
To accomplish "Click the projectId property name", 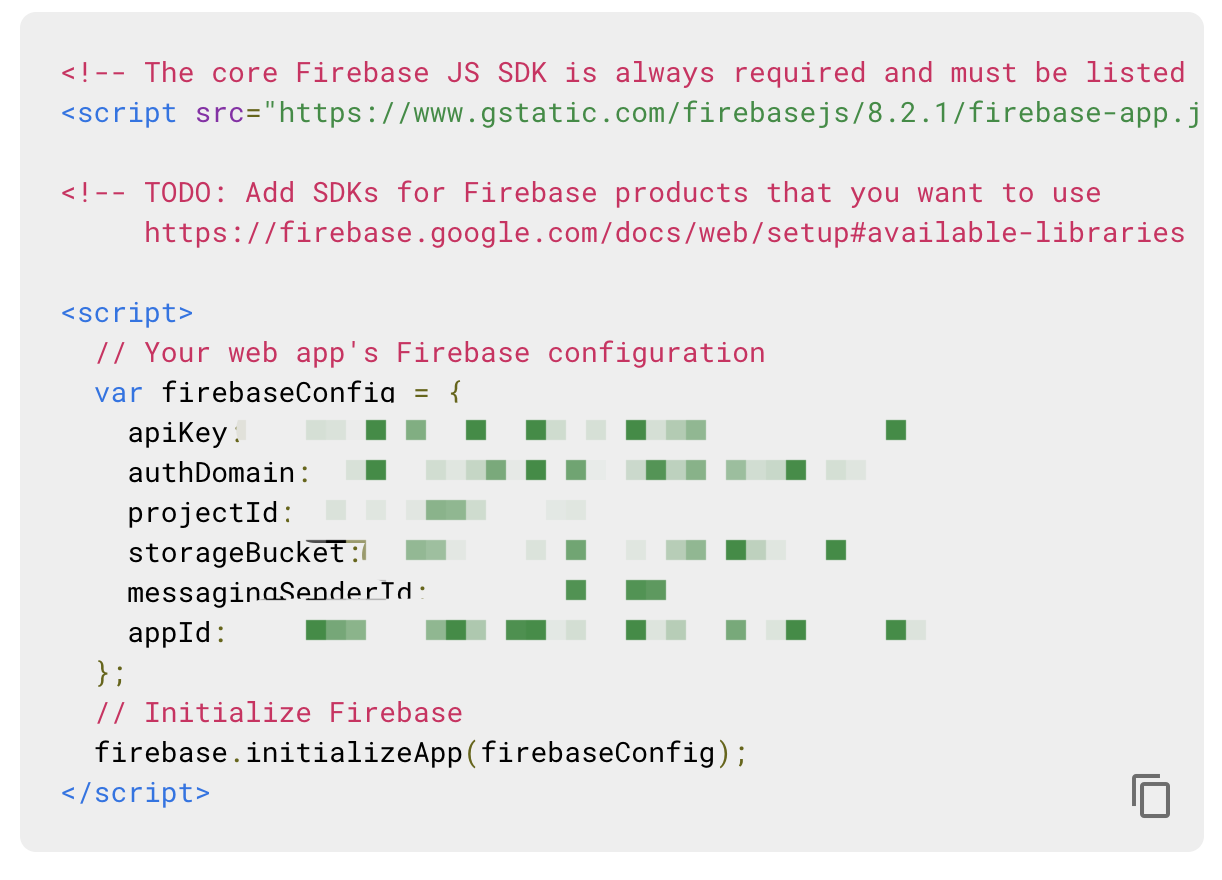I will tap(203, 513).
